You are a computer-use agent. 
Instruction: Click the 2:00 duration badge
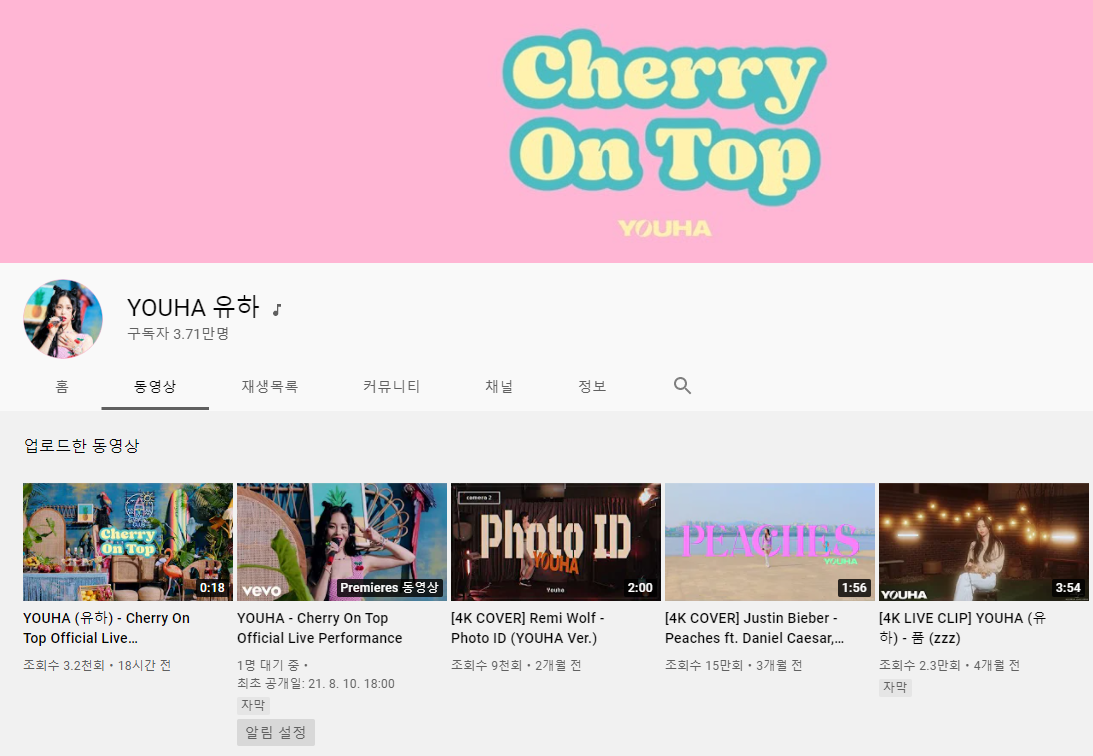(640, 587)
